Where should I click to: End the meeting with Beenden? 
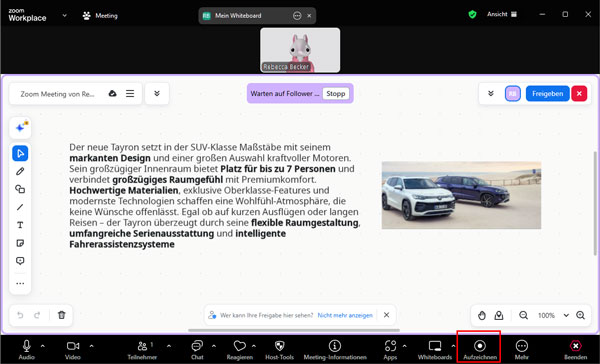(575, 350)
